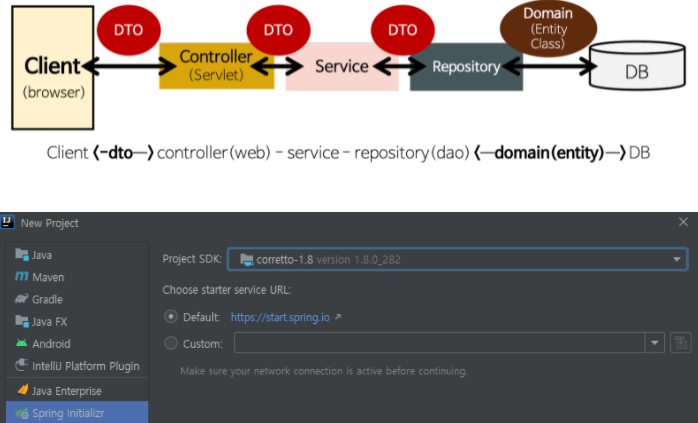The width and height of the screenshot is (698, 423).
Task: Click the external link arrow beside start.spring.io
Action: (x=338, y=317)
